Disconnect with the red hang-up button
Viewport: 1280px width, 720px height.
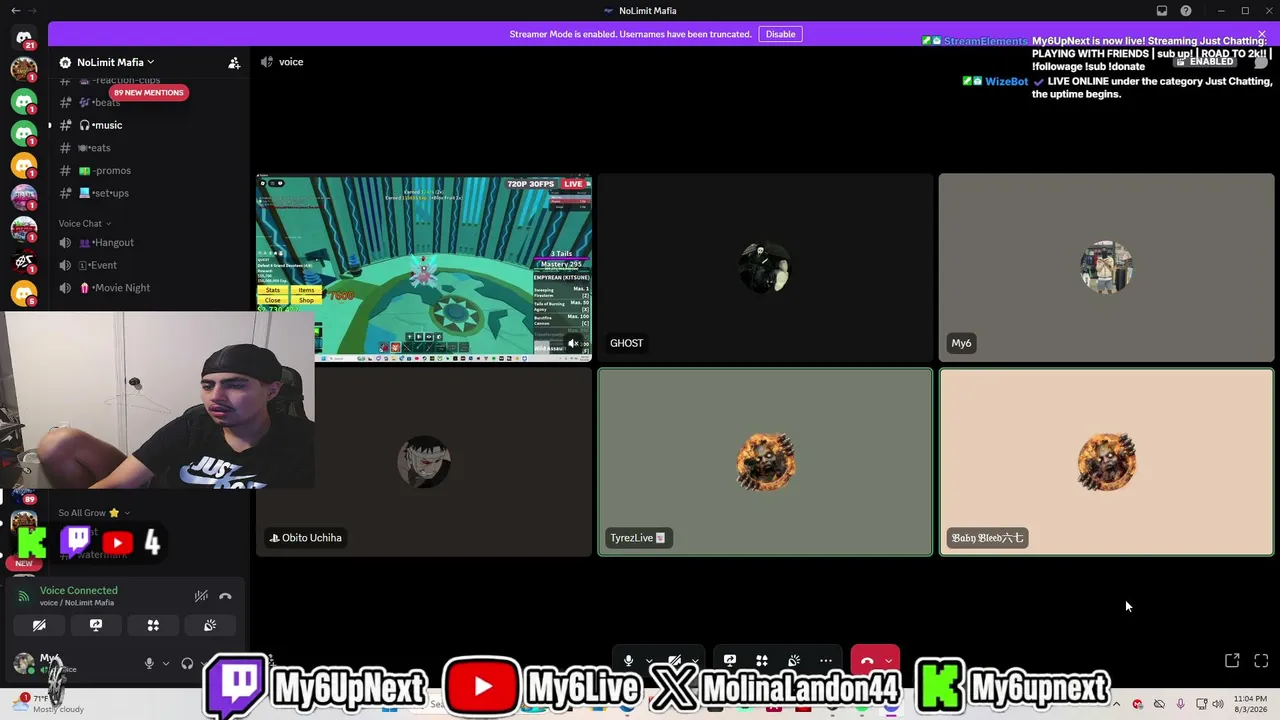click(x=867, y=661)
